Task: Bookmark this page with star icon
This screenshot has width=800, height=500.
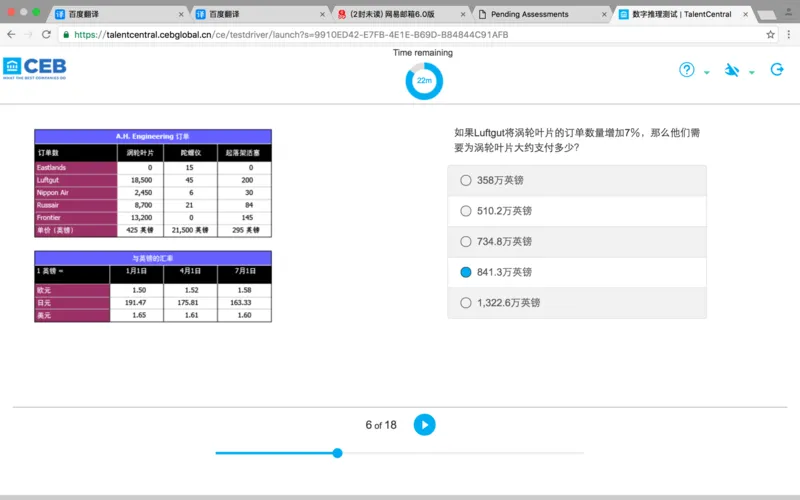Action: 770,35
